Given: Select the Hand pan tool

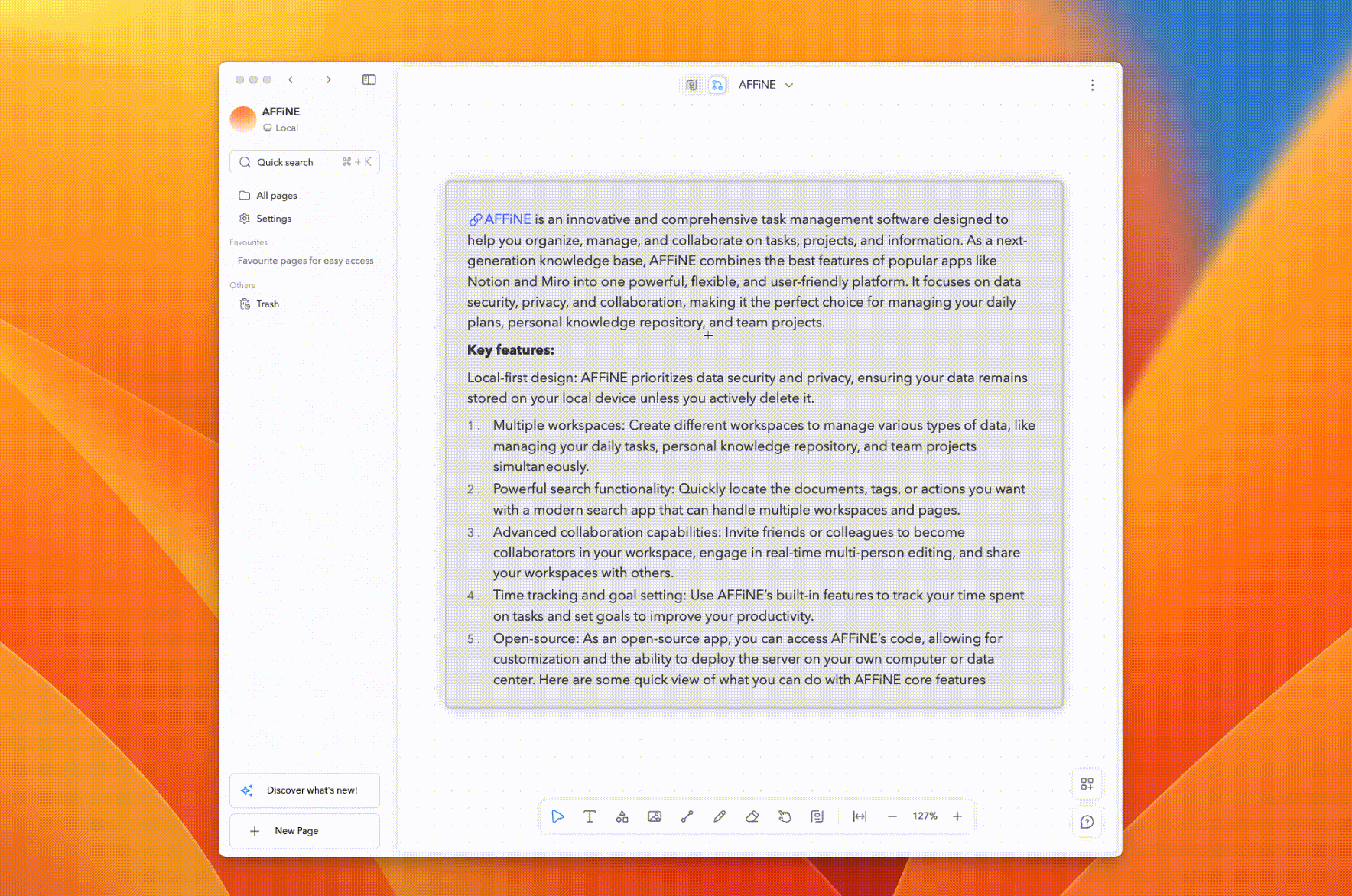Looking at the screenshot, I should [x=785, y=816].
